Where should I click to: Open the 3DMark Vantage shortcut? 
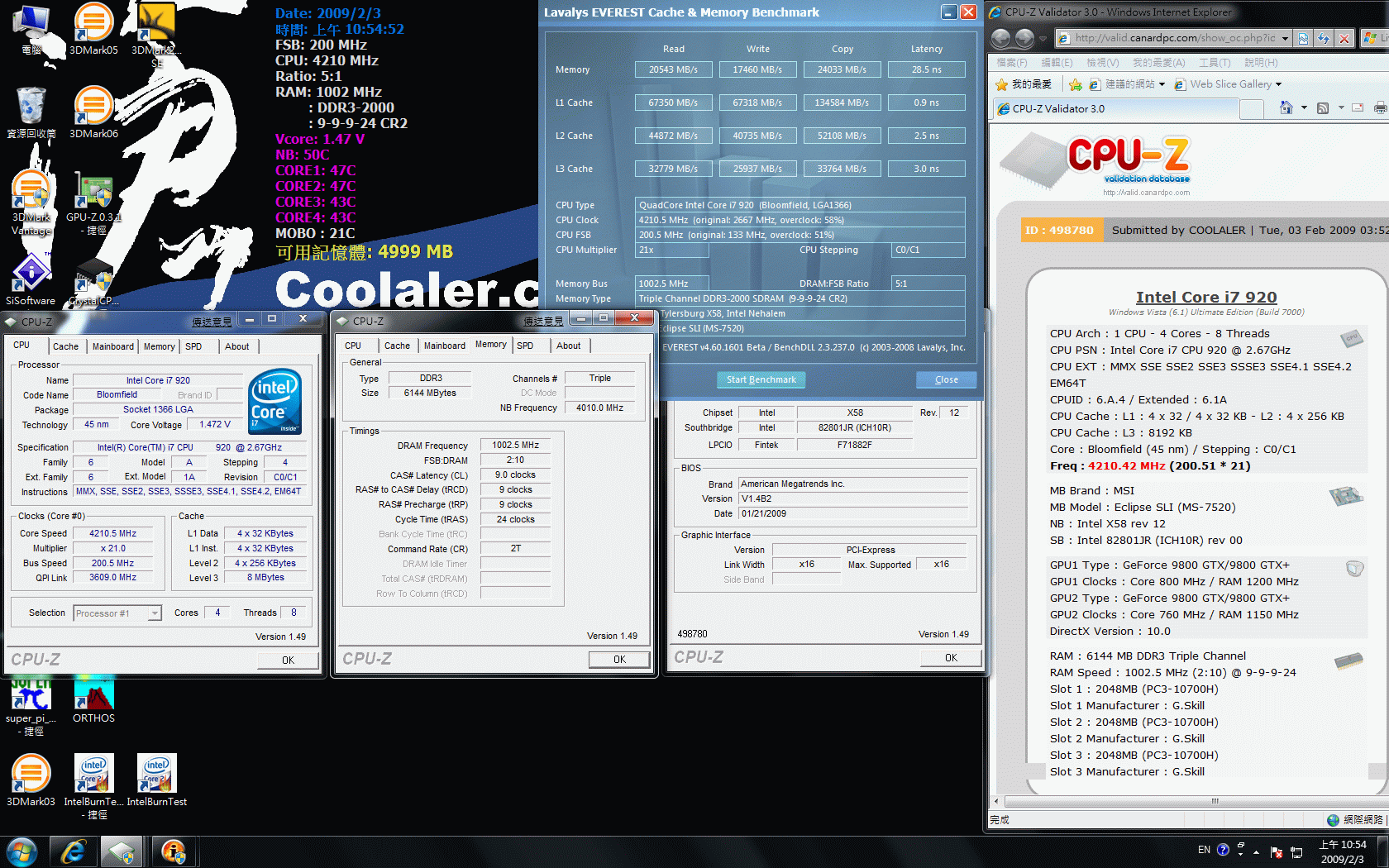(31, 203)
